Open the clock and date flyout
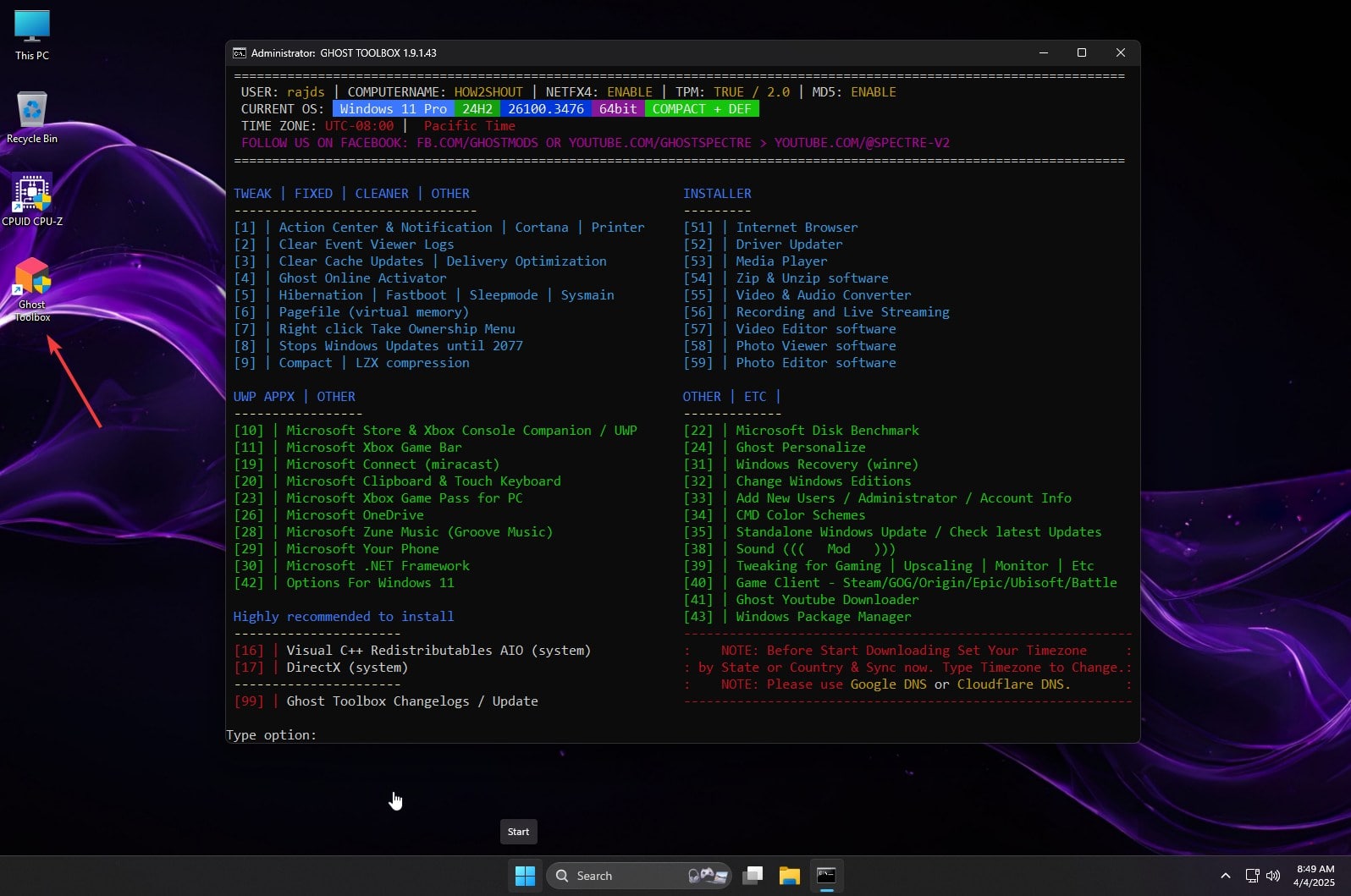 tap(1315, 876)
